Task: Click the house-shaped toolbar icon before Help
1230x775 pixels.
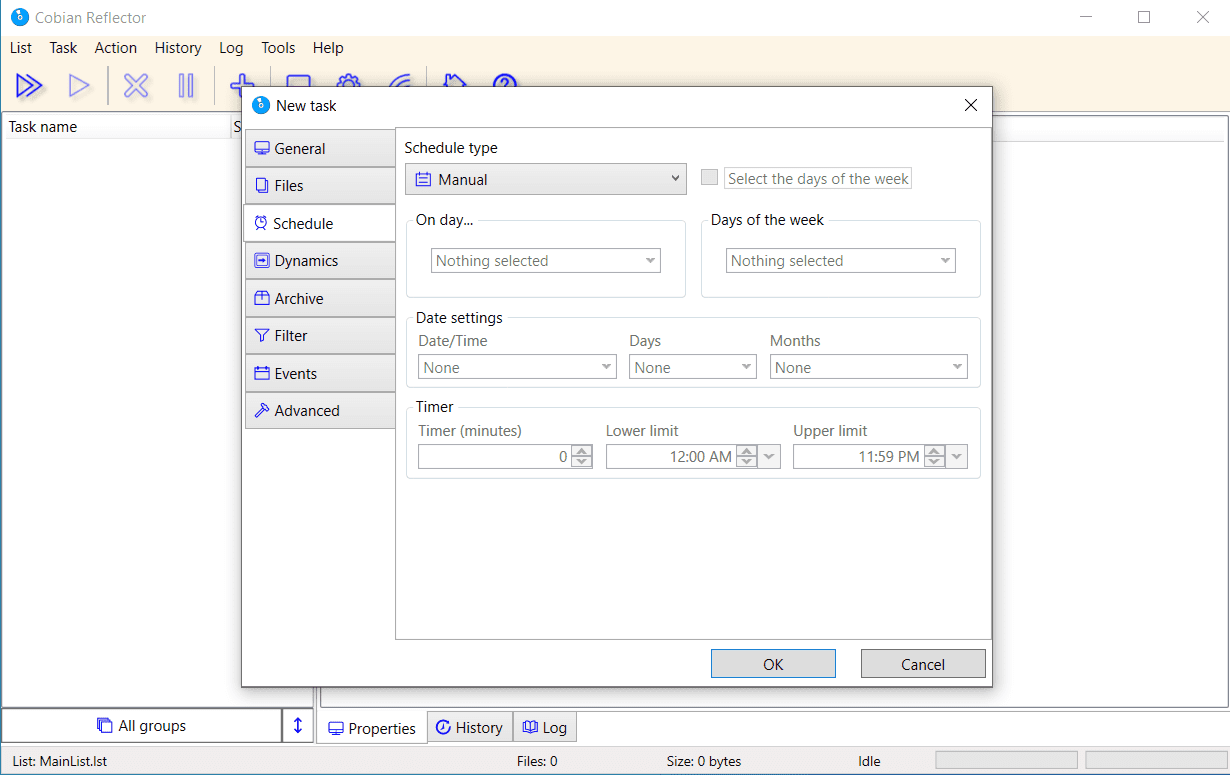Action: point(455,80)
